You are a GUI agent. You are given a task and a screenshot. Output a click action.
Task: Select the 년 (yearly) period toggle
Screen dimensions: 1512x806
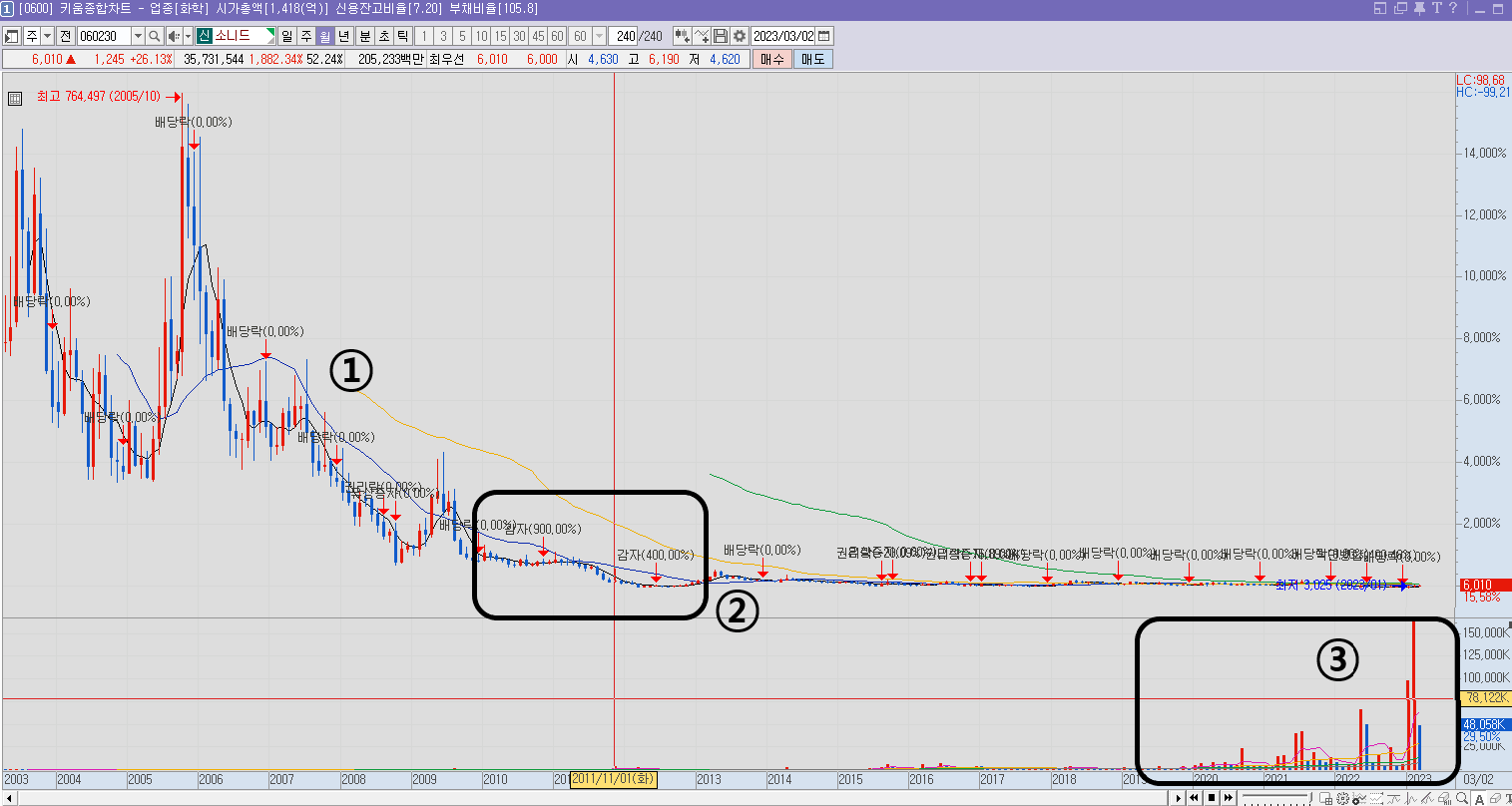[x=343, y=36]
